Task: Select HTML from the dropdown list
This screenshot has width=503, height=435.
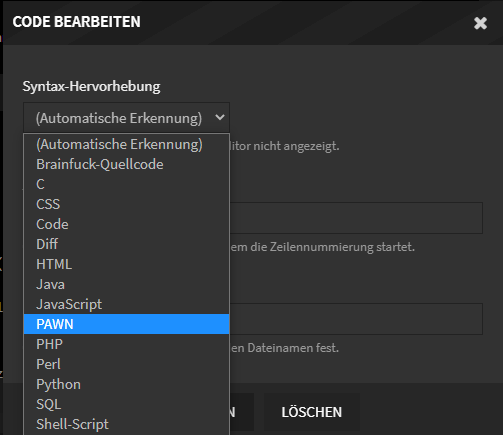Action: point(126,264)
